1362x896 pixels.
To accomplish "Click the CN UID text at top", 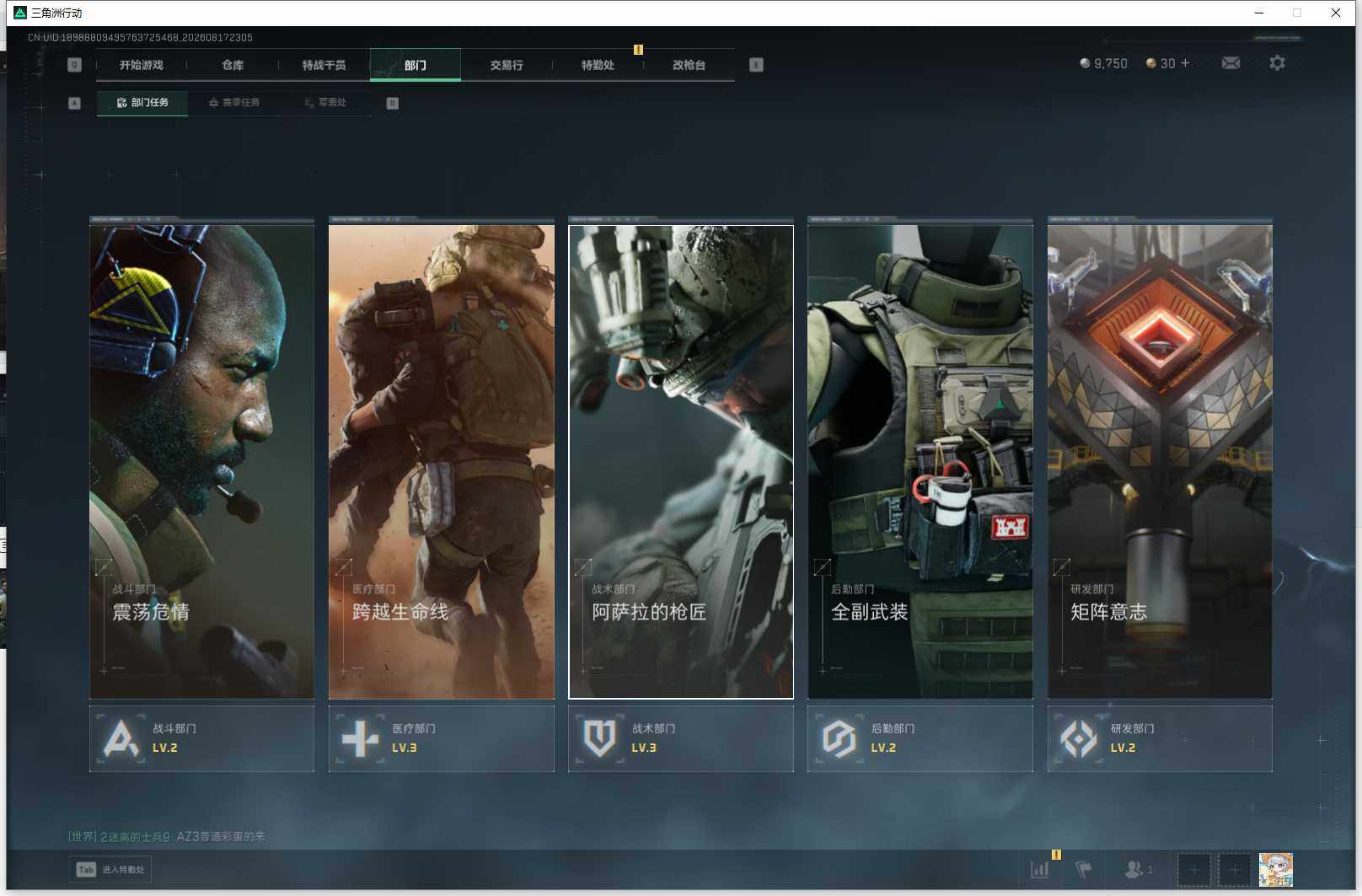I will coord(140,38).
